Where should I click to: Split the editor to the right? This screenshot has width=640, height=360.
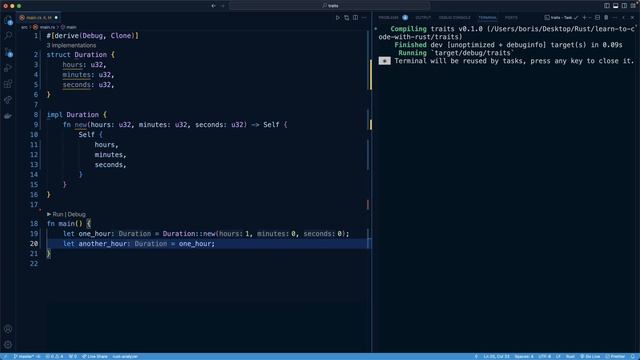(x=356, y=18)
